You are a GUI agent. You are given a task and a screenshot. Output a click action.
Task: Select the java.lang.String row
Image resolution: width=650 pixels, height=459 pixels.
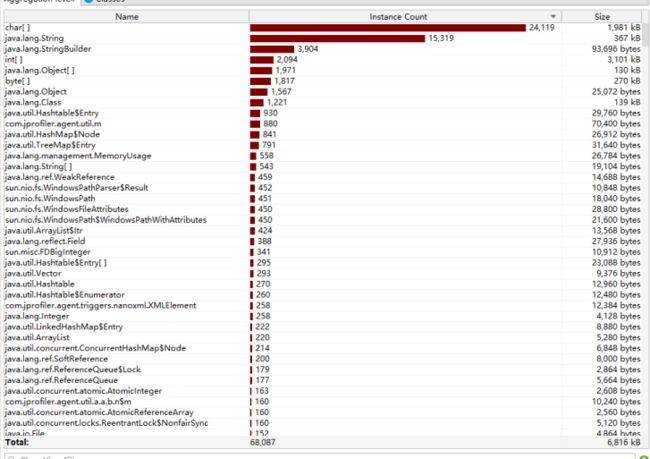pyautogui.click(x=323, y=38)
